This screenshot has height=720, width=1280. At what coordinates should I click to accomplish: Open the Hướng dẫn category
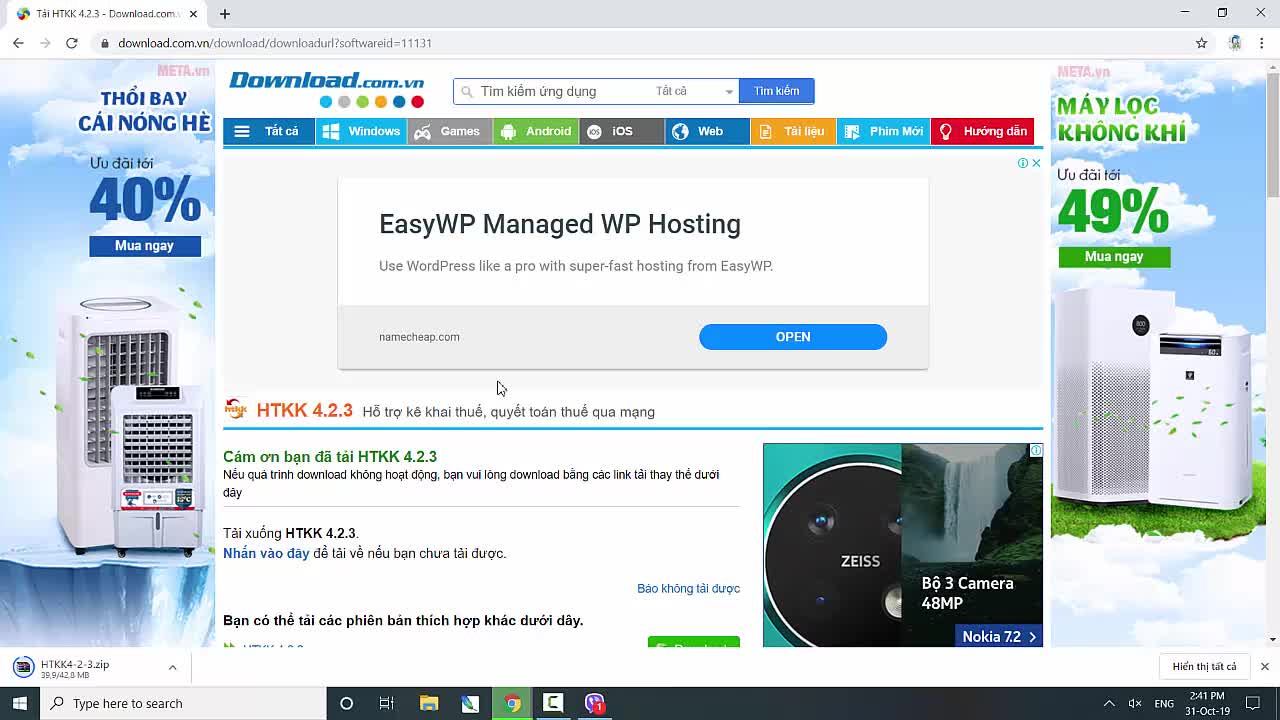click(983, 131)
